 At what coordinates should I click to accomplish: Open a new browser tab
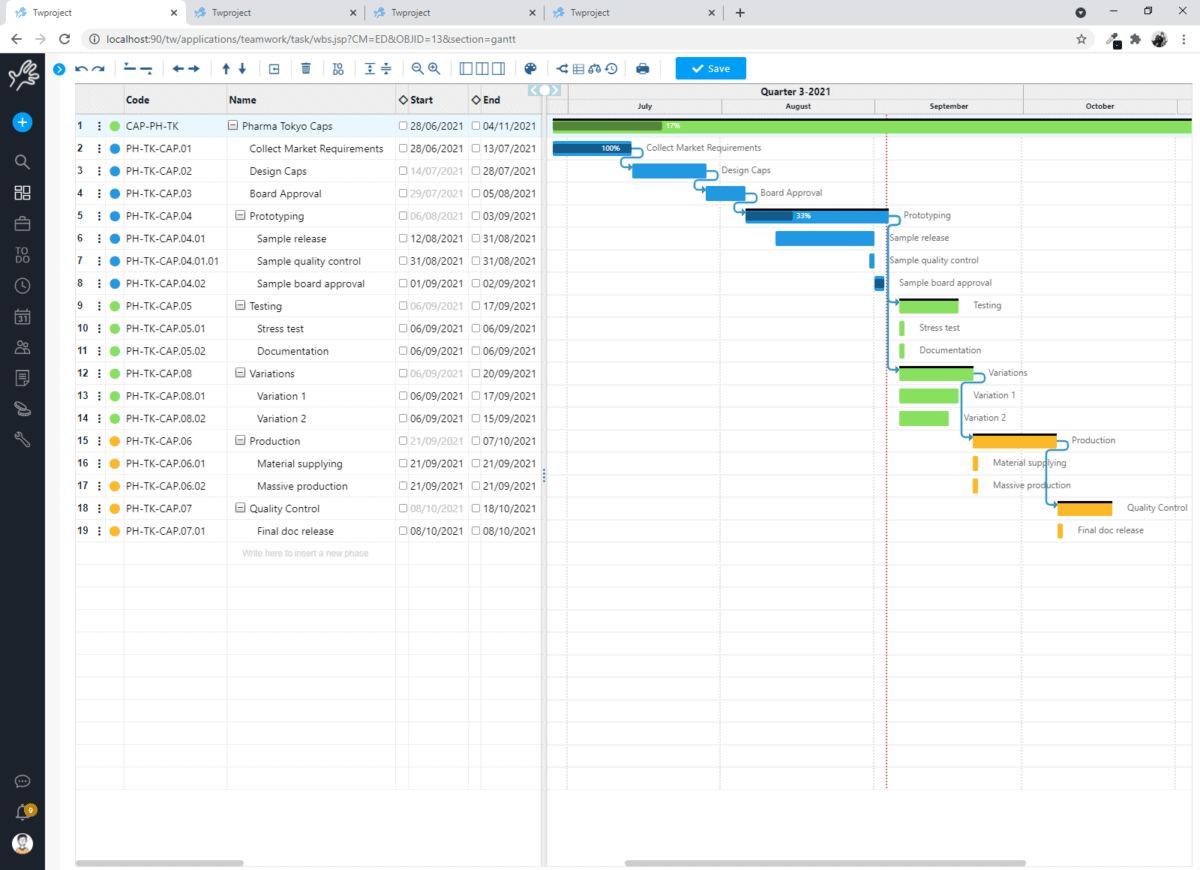(x=740, y=13)
